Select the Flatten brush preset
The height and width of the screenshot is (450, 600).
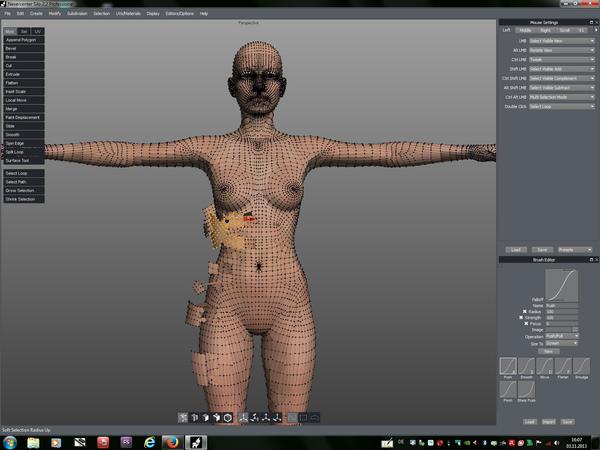tap(563, 366)
